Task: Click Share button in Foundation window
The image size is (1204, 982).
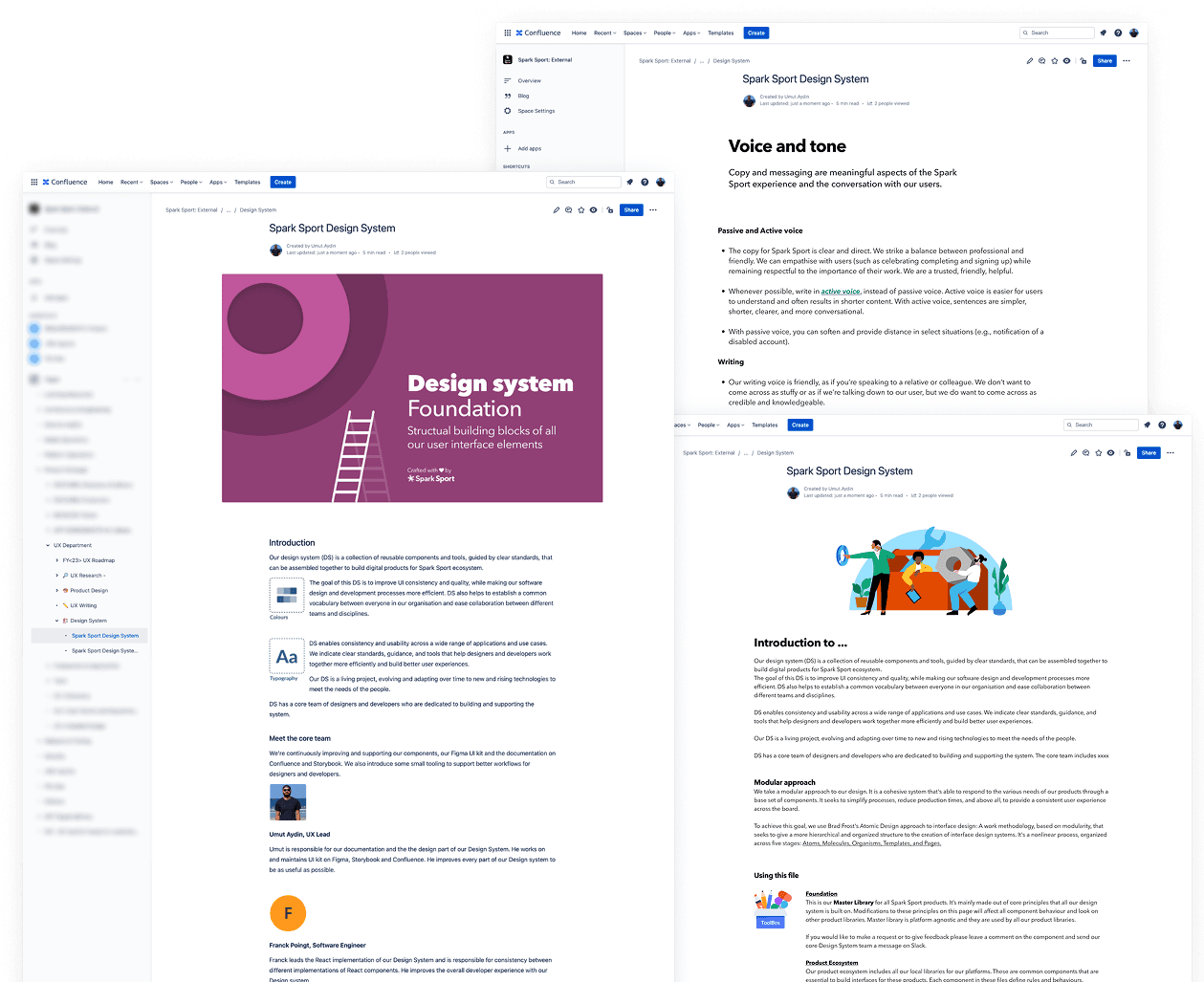Action: [631, 210]
